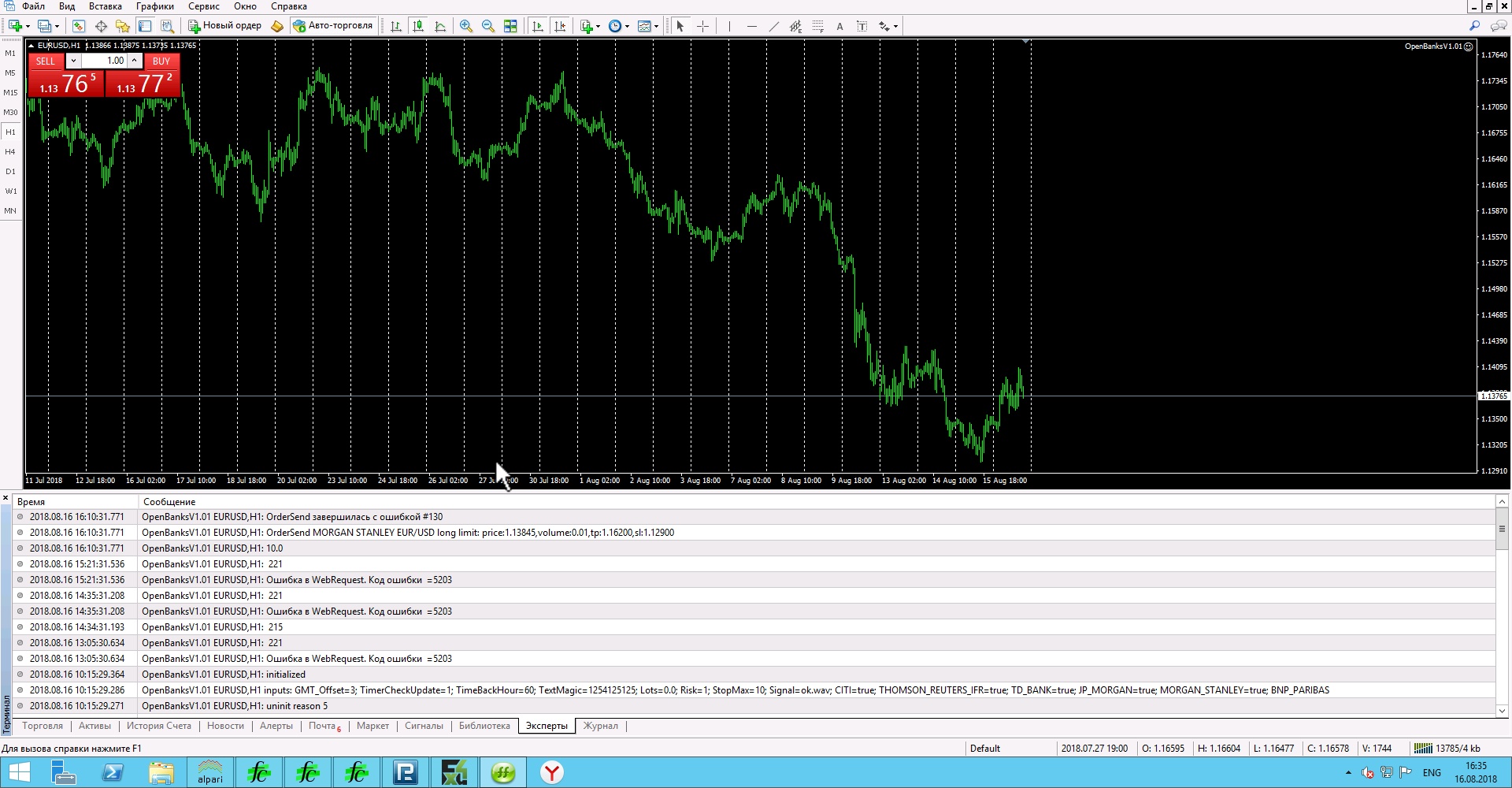Select the Fibonacci retracement tool
This screenshot has height=788, width=1512.
coord(817,26)
